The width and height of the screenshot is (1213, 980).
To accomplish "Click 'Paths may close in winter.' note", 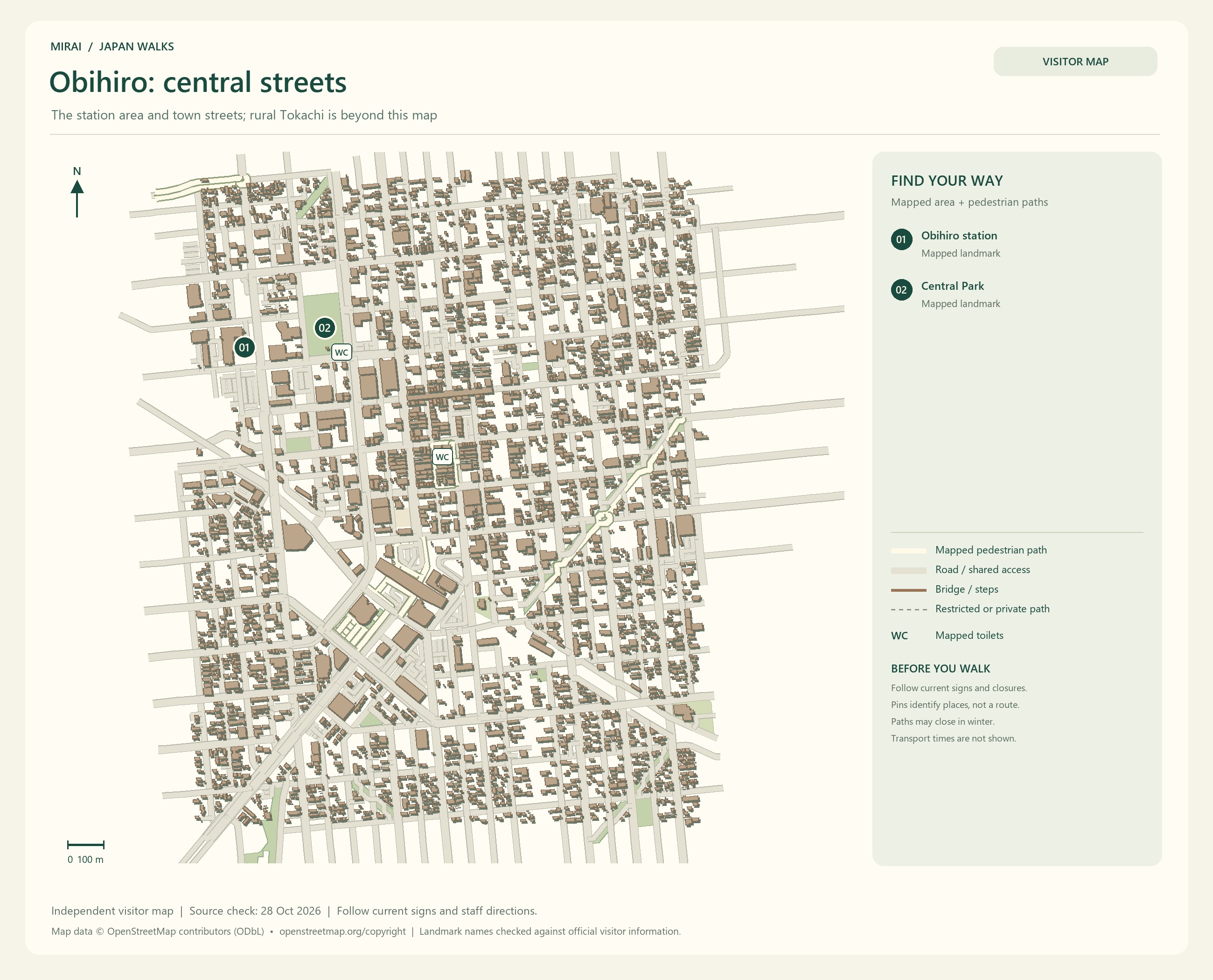I will coord(942,721).
